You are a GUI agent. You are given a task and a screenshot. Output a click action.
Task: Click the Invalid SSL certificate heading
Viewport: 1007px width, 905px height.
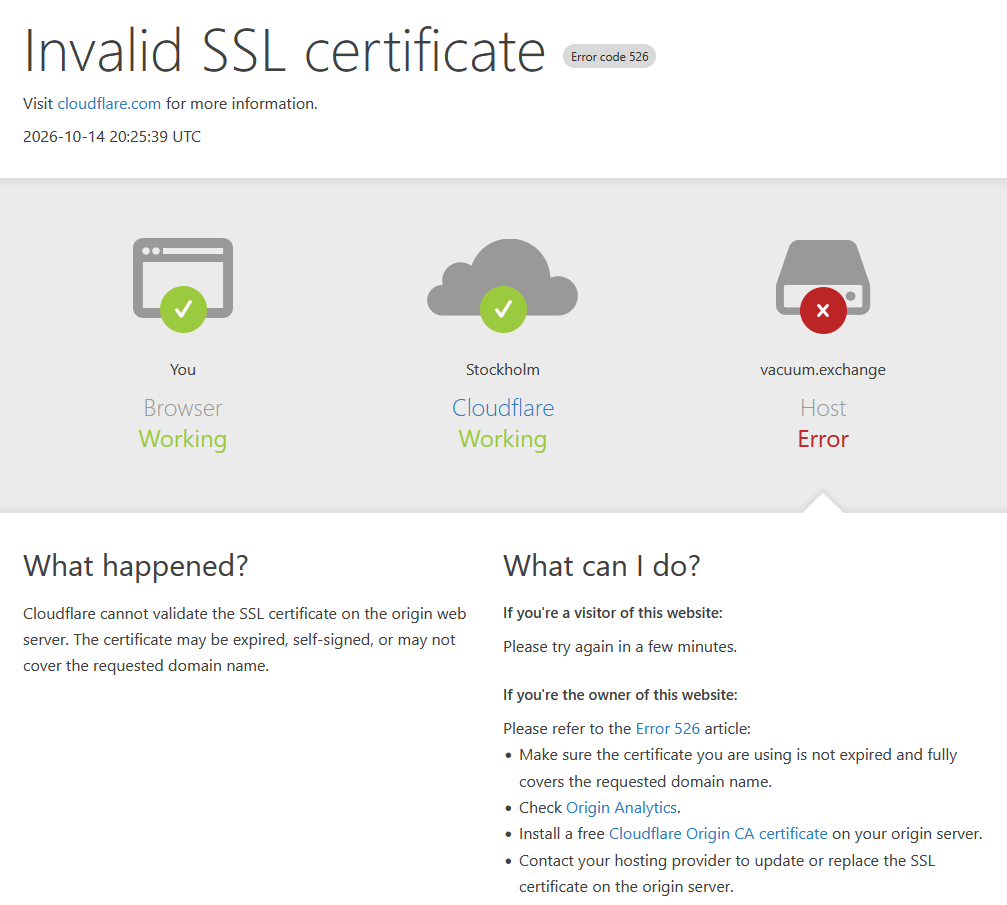click(x=284, y=51)
